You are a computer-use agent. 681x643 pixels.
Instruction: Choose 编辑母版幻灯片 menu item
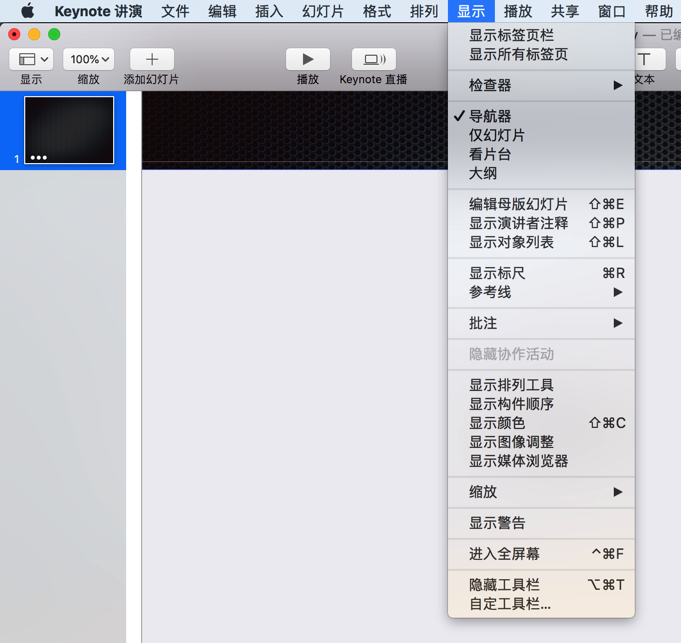click(x=541, y=204)
